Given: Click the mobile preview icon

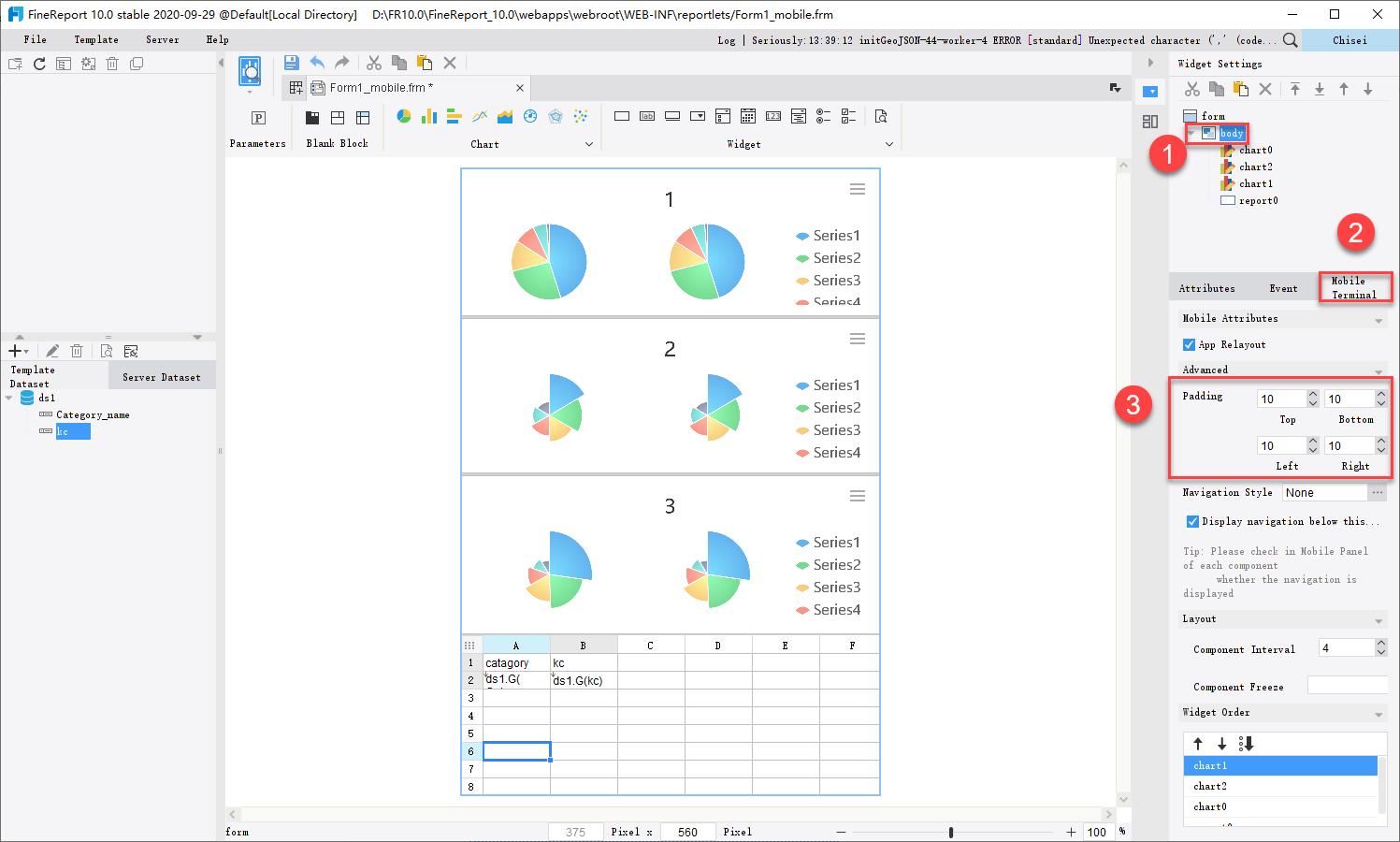Looking at the screenshot, I should pos(250,71).
